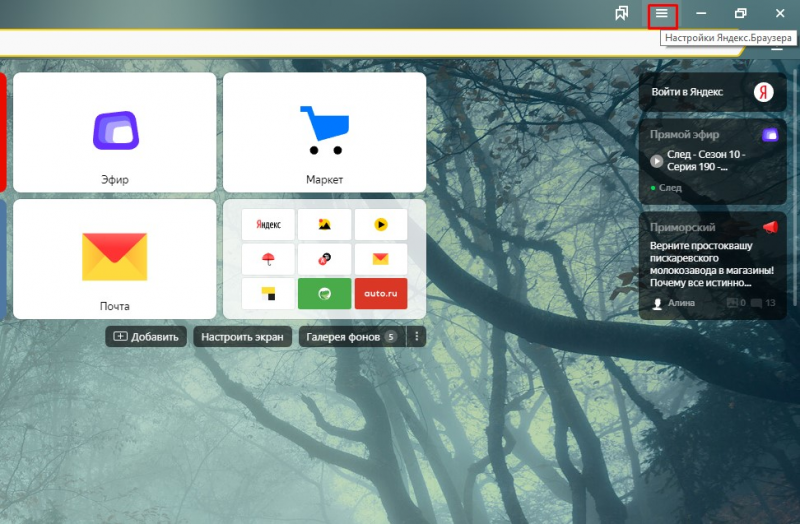800x524 pixels.
Task: Open author Алина's profile
Action: point(681,303)
